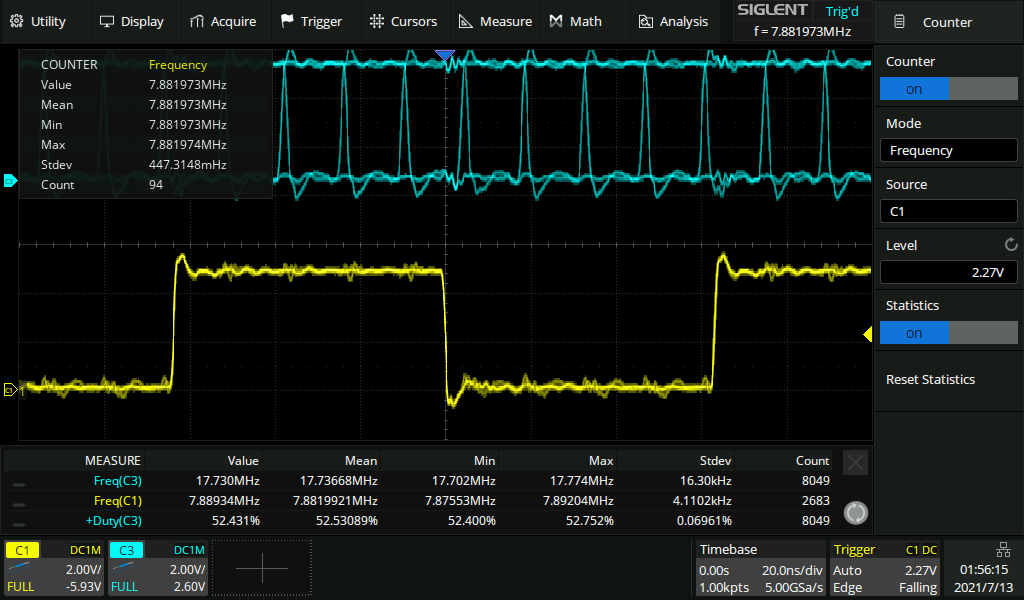Open the Source dropdown showing C1
The height and width of the screenshot is (600, 1024).
point(948,212)
